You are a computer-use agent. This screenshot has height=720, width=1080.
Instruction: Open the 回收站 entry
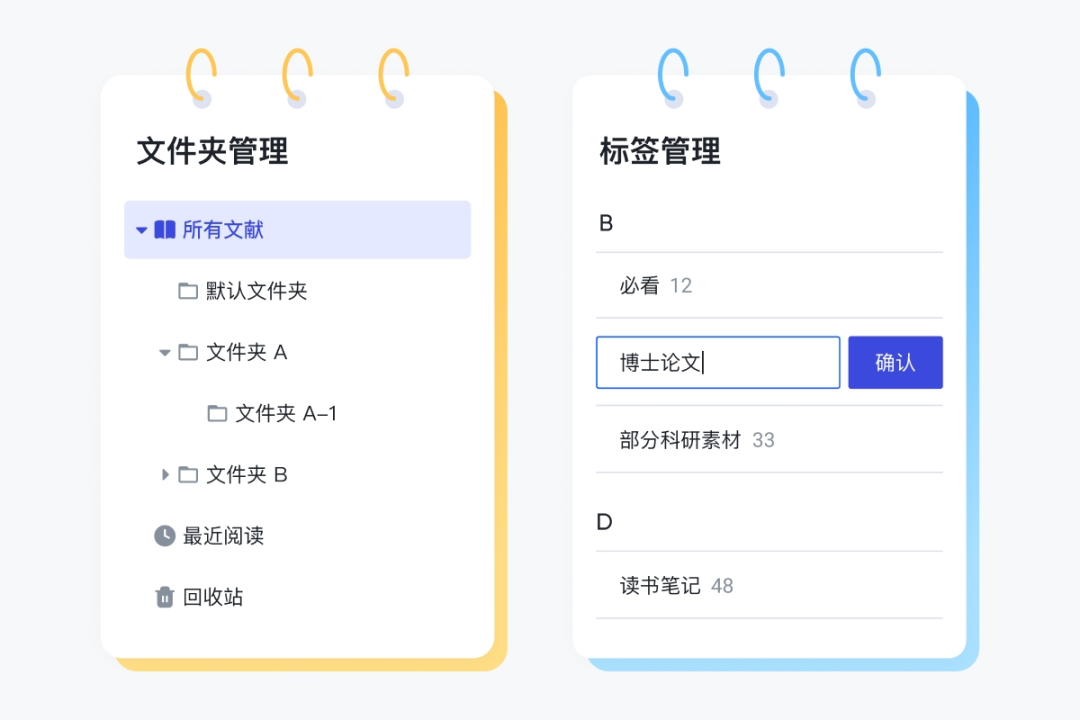click(213, 597)
